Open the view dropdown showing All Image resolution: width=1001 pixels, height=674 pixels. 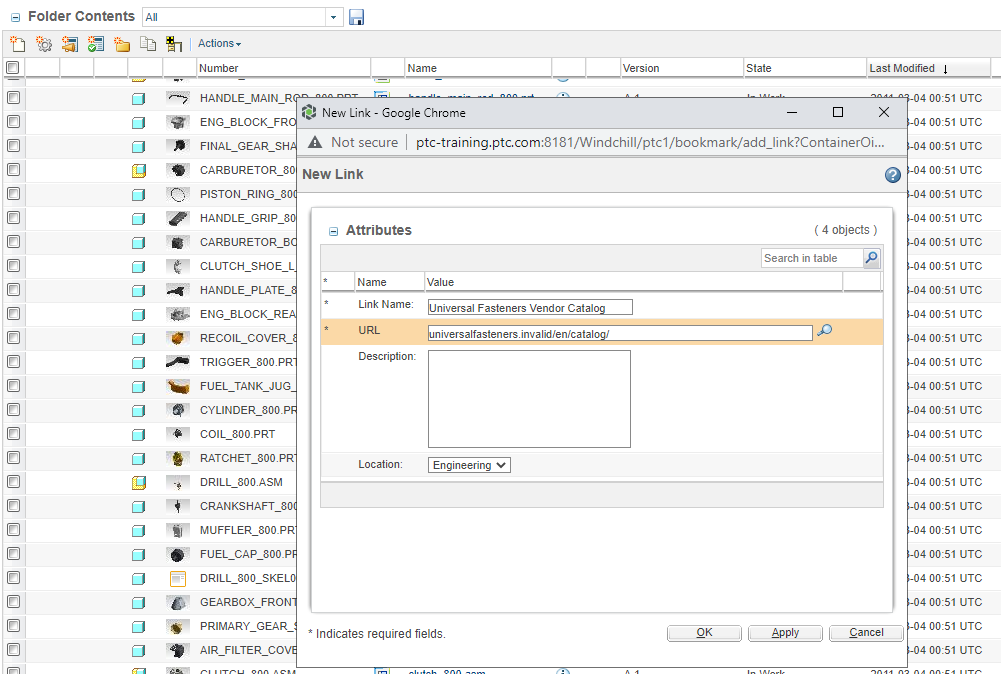(334, 17)
